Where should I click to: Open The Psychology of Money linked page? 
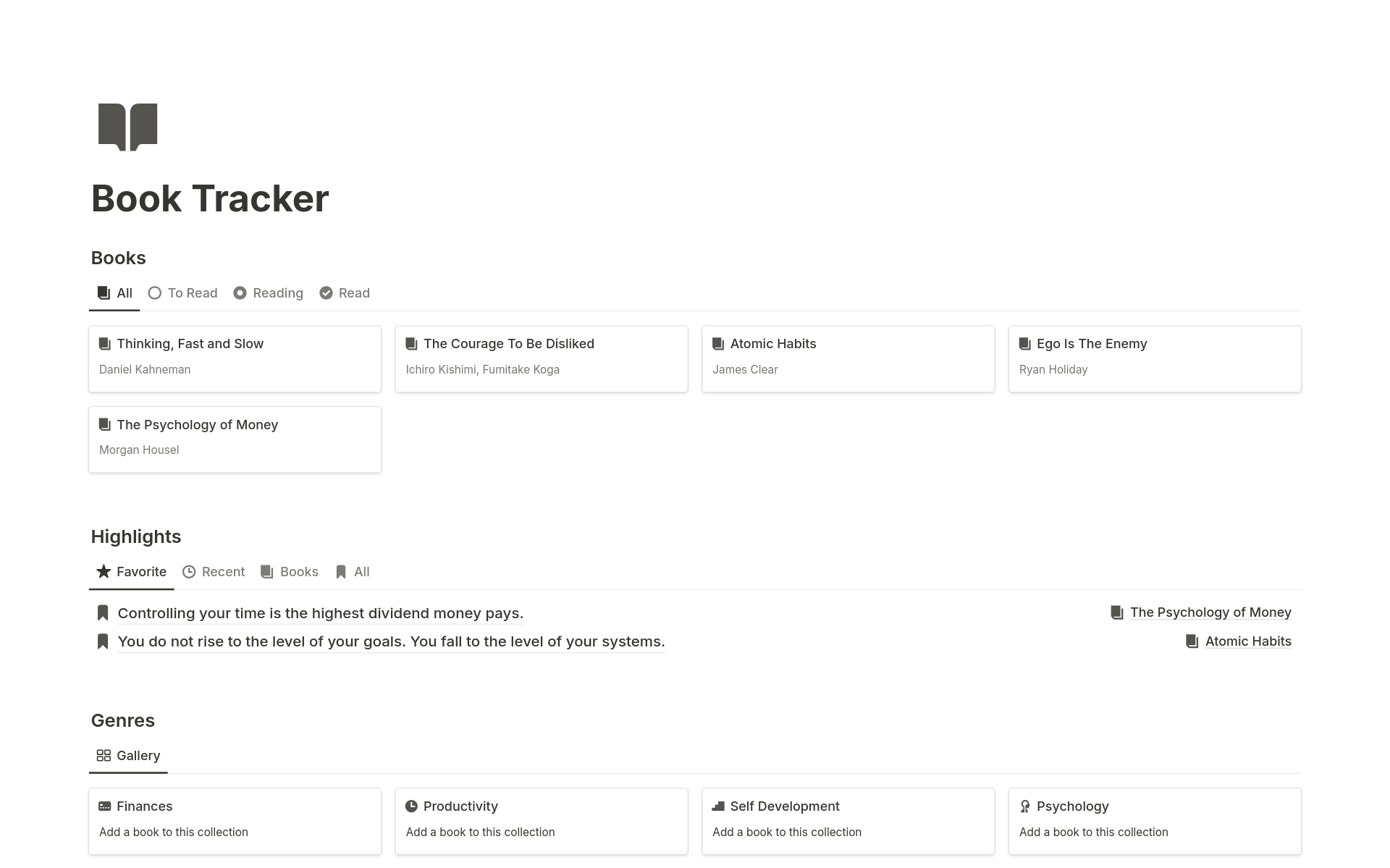coord(1210,612)
